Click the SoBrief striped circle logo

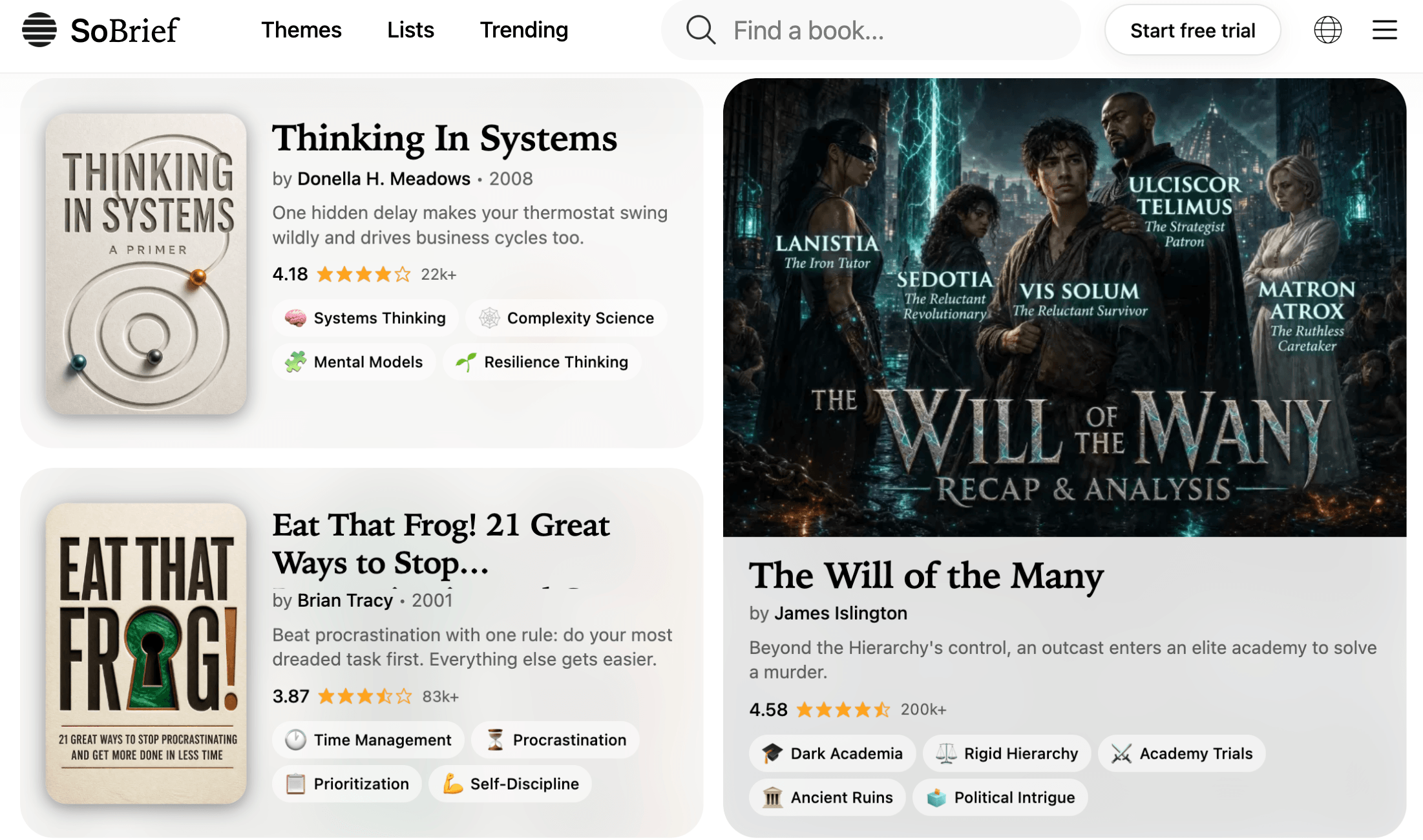click(x=39, y=30)
